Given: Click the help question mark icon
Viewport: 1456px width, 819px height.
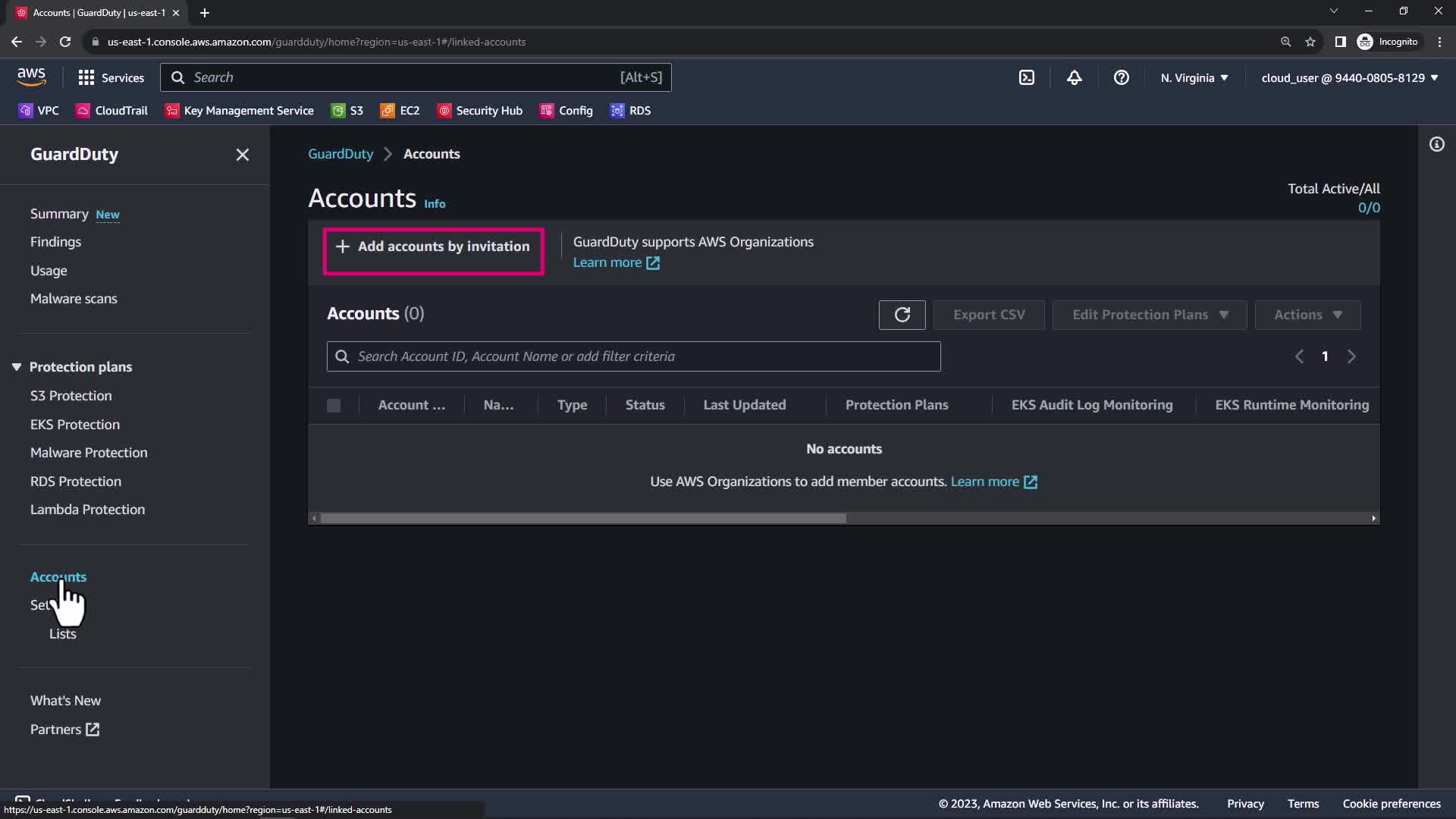Looking at the screenshot, I should click(1121, 77).
